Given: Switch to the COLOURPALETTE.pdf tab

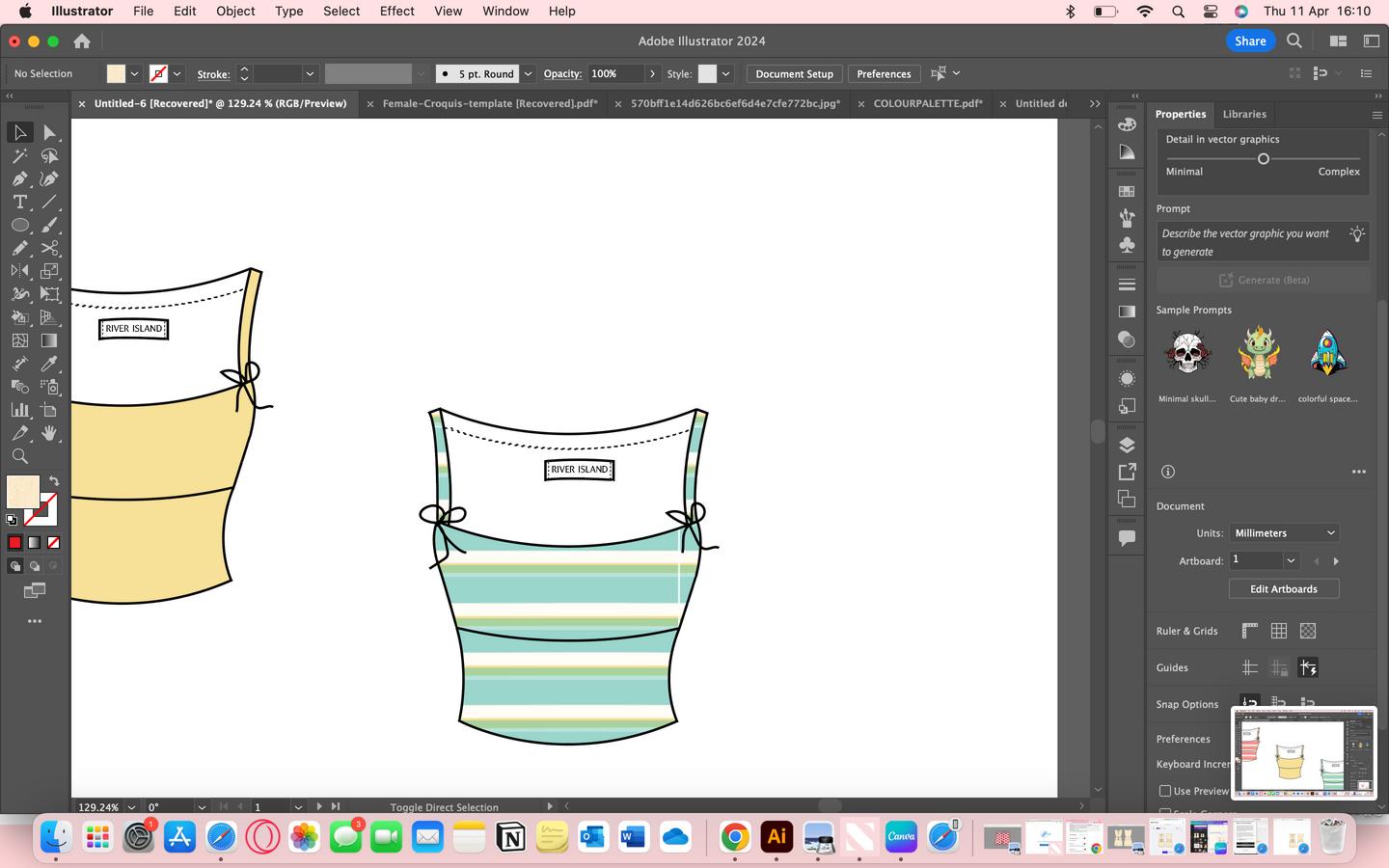Looking at the screenshot, I should (927, 103).
